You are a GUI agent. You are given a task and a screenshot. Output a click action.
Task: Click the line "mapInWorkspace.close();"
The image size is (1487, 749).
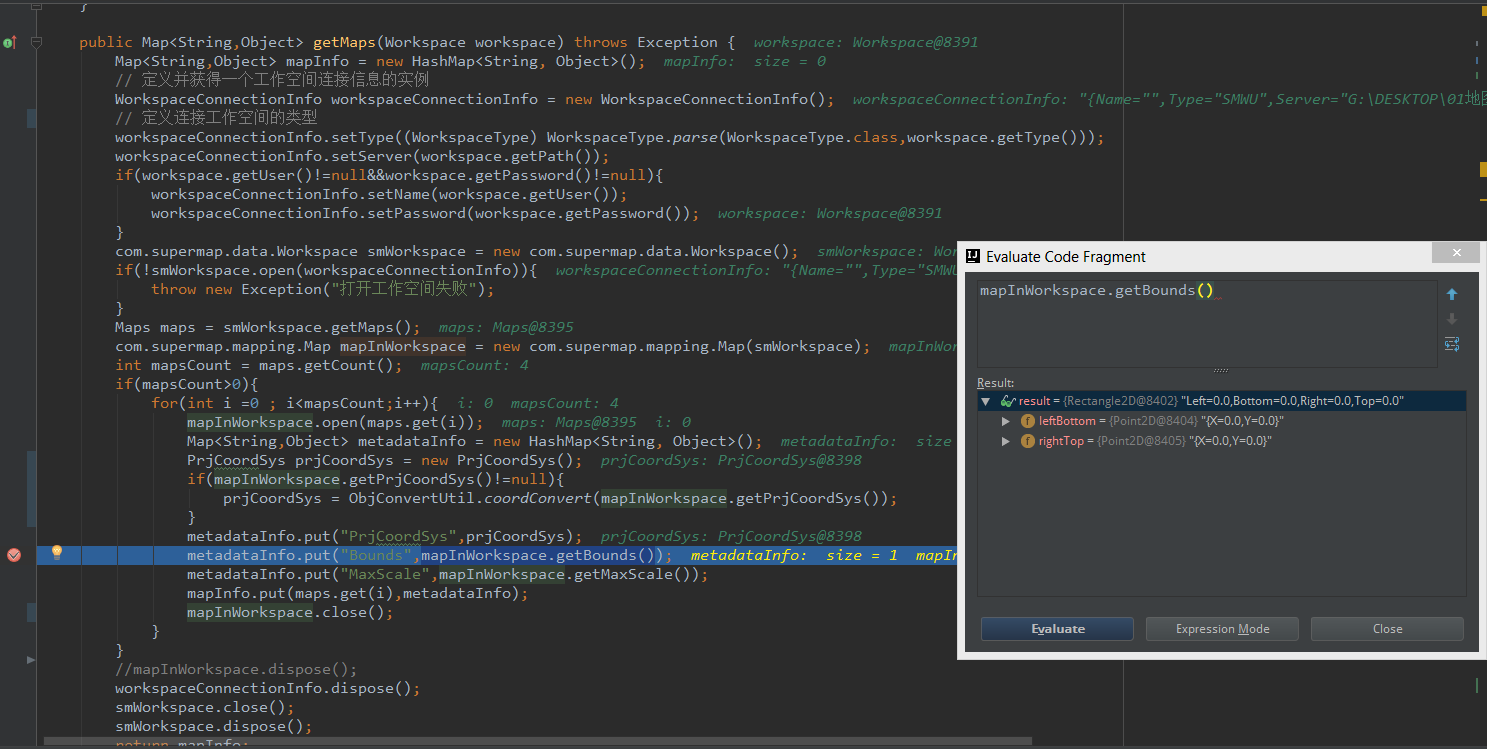[x=290, y=612]
